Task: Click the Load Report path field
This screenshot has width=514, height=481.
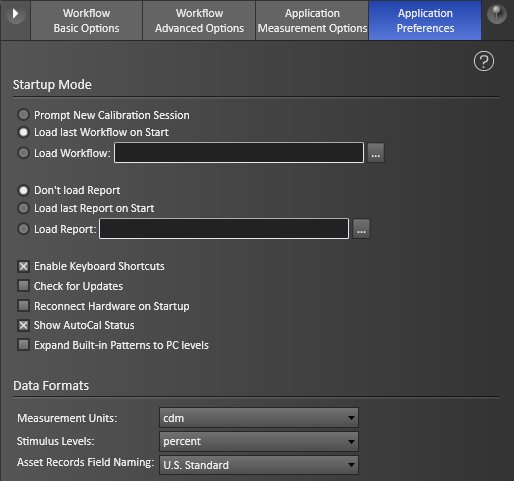Action: (224, 229)
